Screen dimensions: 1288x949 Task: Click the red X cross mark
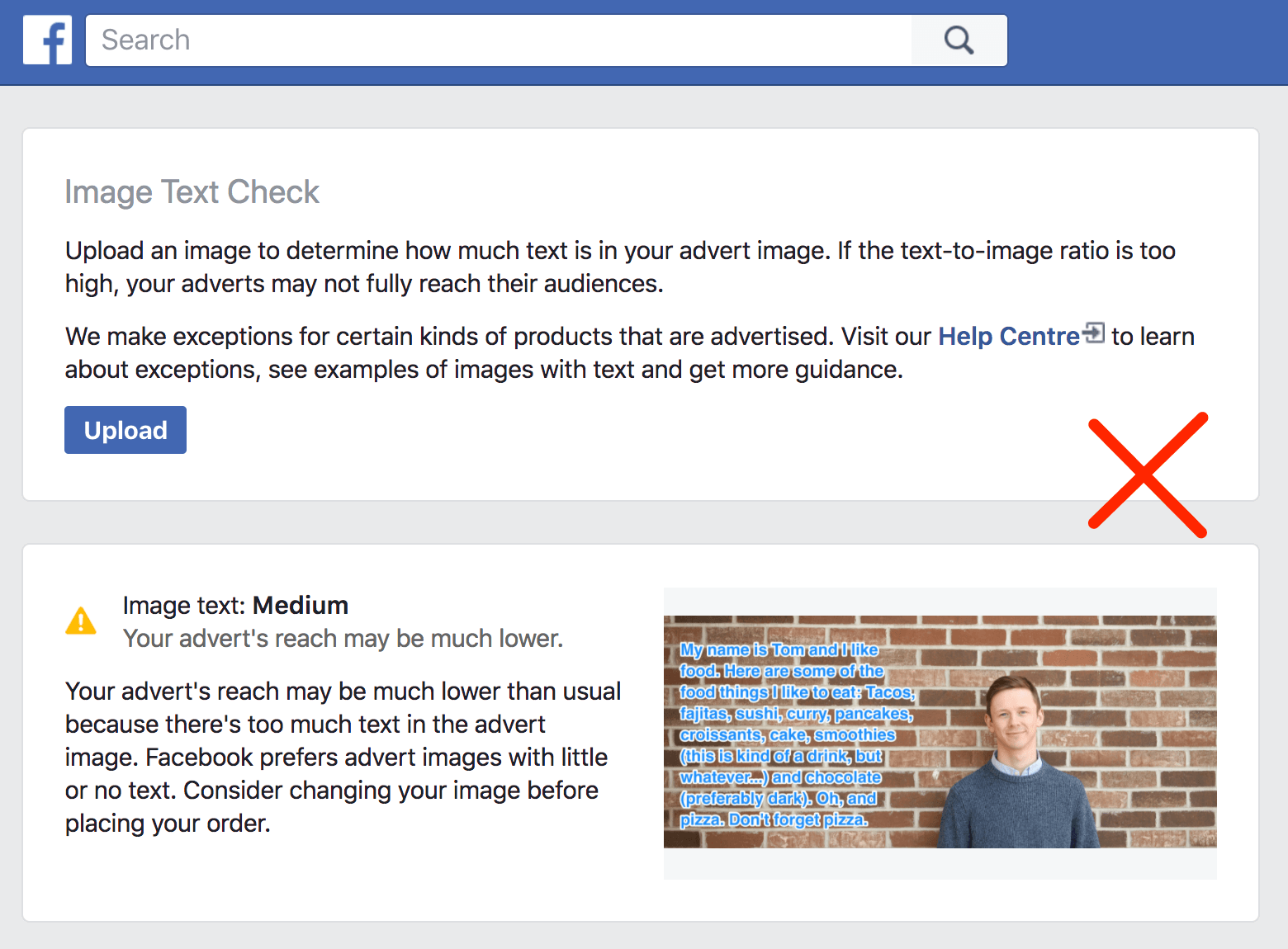pos(1148,474)
